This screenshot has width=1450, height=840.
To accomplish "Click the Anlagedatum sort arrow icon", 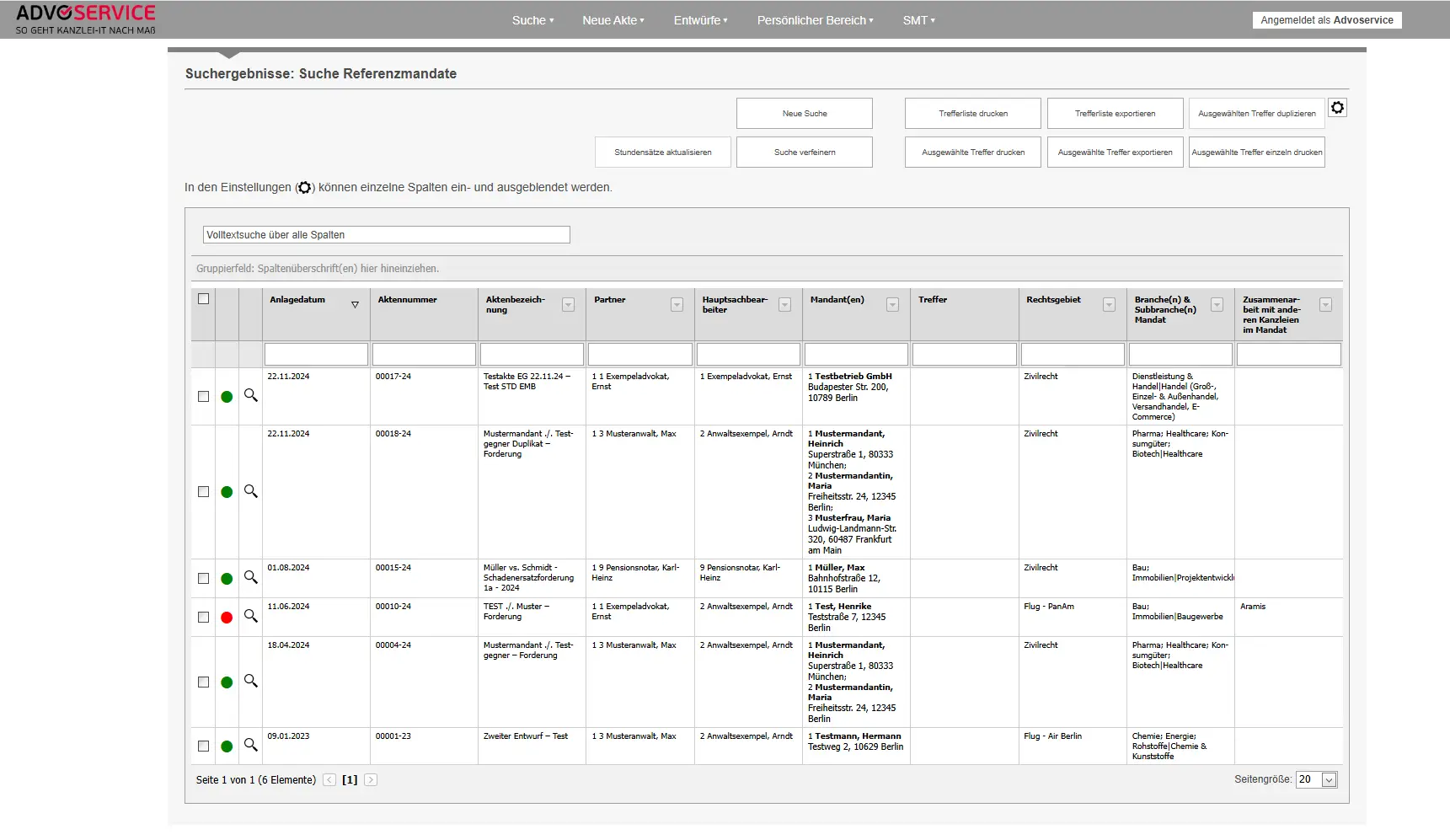I will 355,305.
